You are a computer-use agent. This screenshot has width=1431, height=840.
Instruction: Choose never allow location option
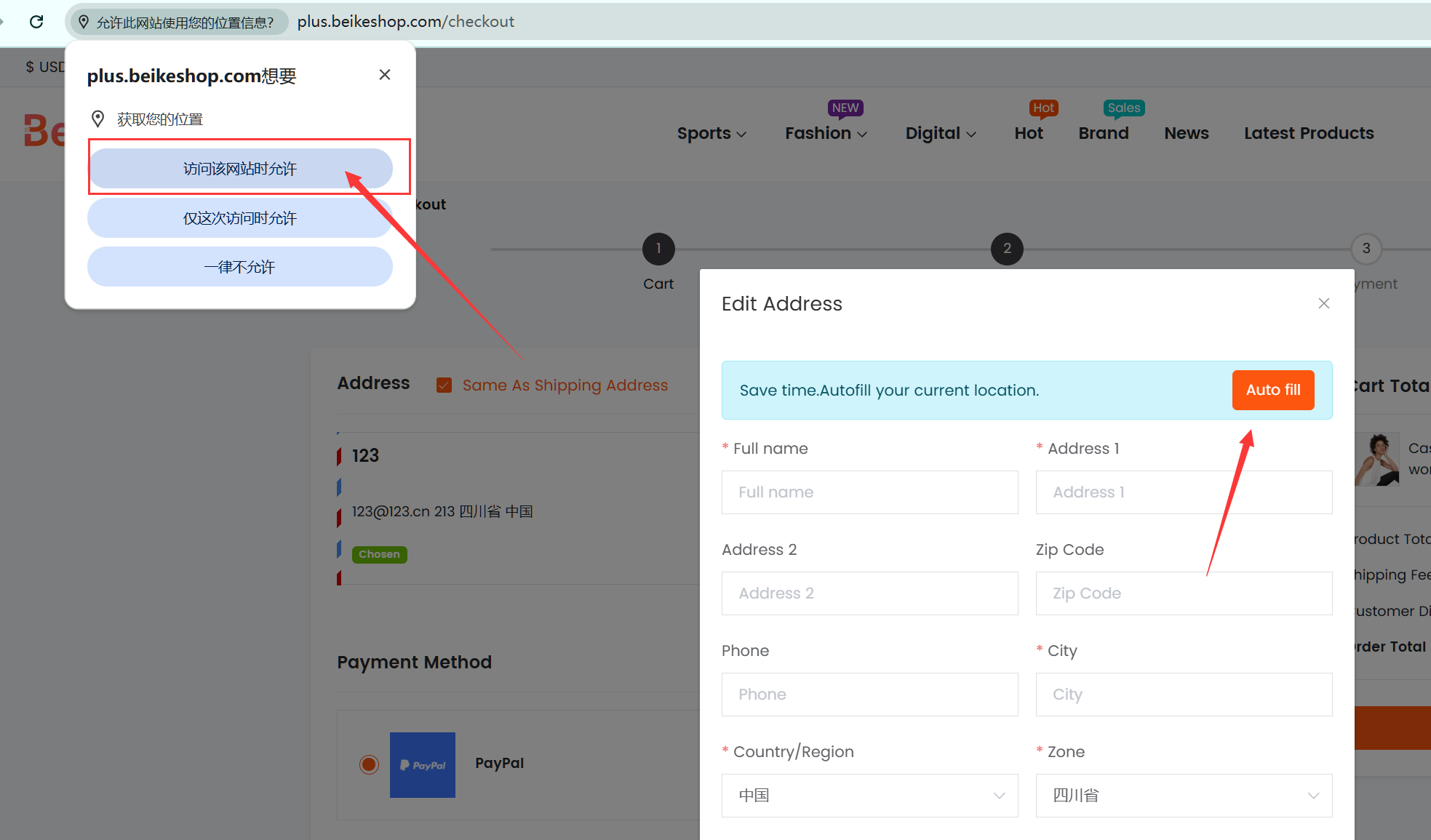click(x=240, y=267)
